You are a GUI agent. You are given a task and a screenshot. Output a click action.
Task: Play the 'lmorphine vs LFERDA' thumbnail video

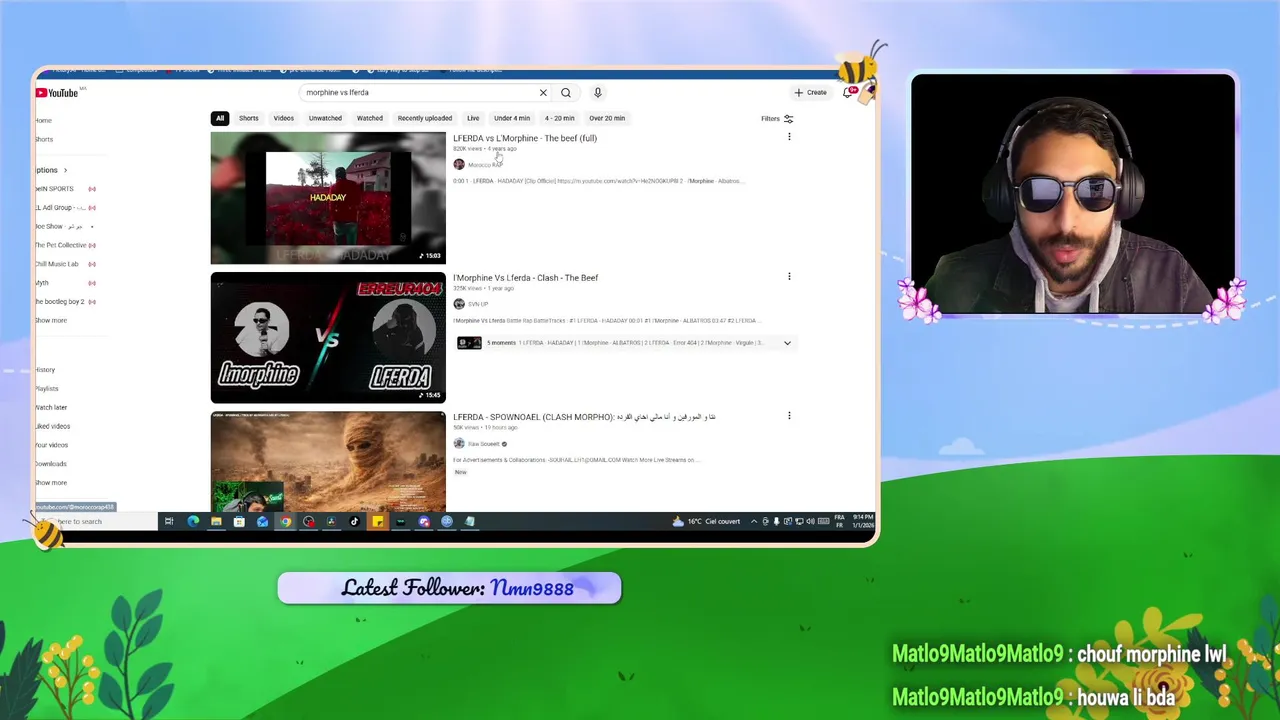tap(328, 337)
